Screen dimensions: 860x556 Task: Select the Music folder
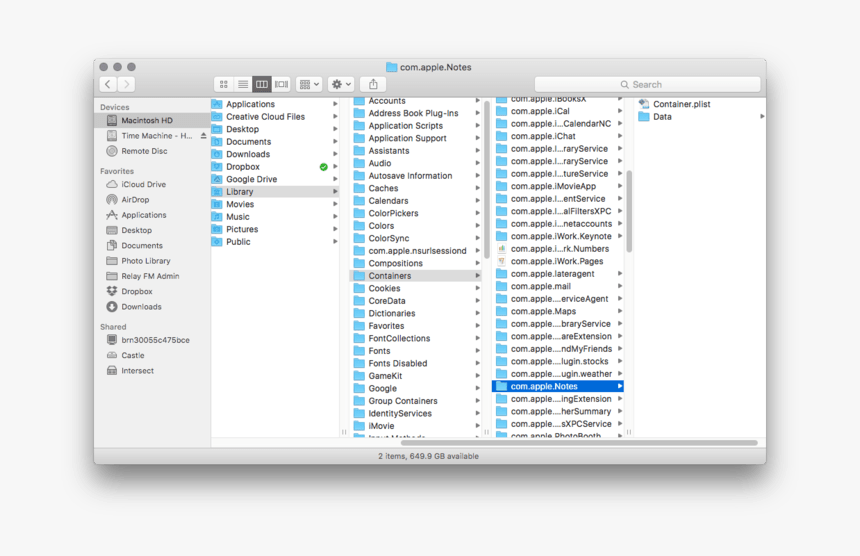point(274,217)
